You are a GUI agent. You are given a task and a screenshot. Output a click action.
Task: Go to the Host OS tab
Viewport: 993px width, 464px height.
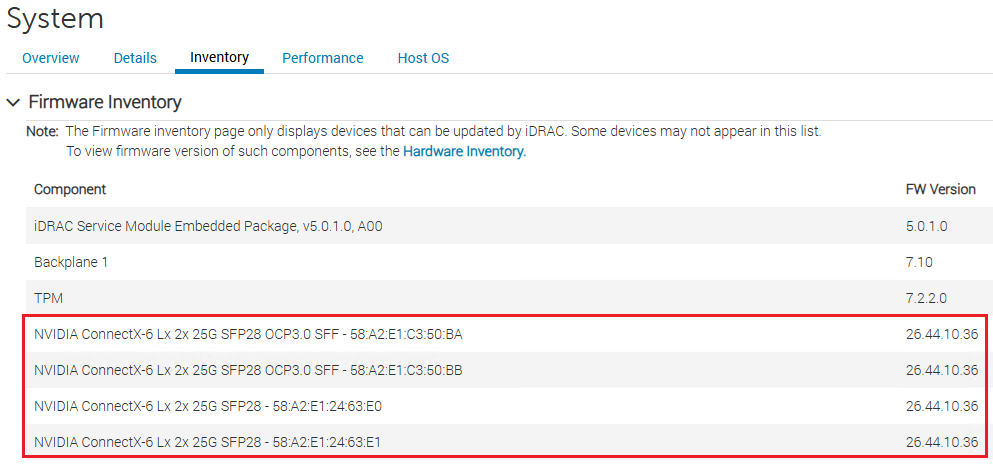[x=423, y=58]
